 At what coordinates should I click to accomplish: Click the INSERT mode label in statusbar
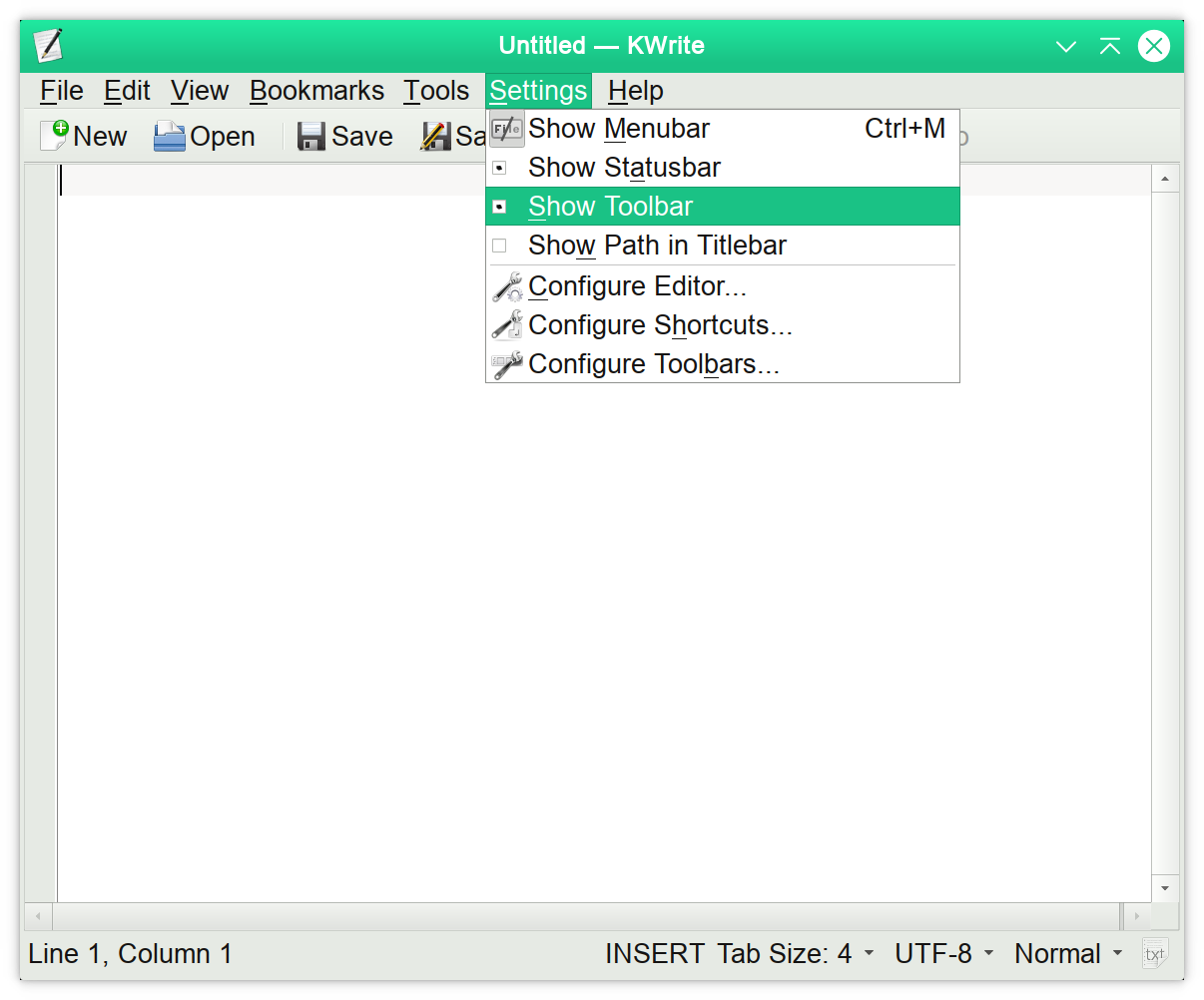654,954
